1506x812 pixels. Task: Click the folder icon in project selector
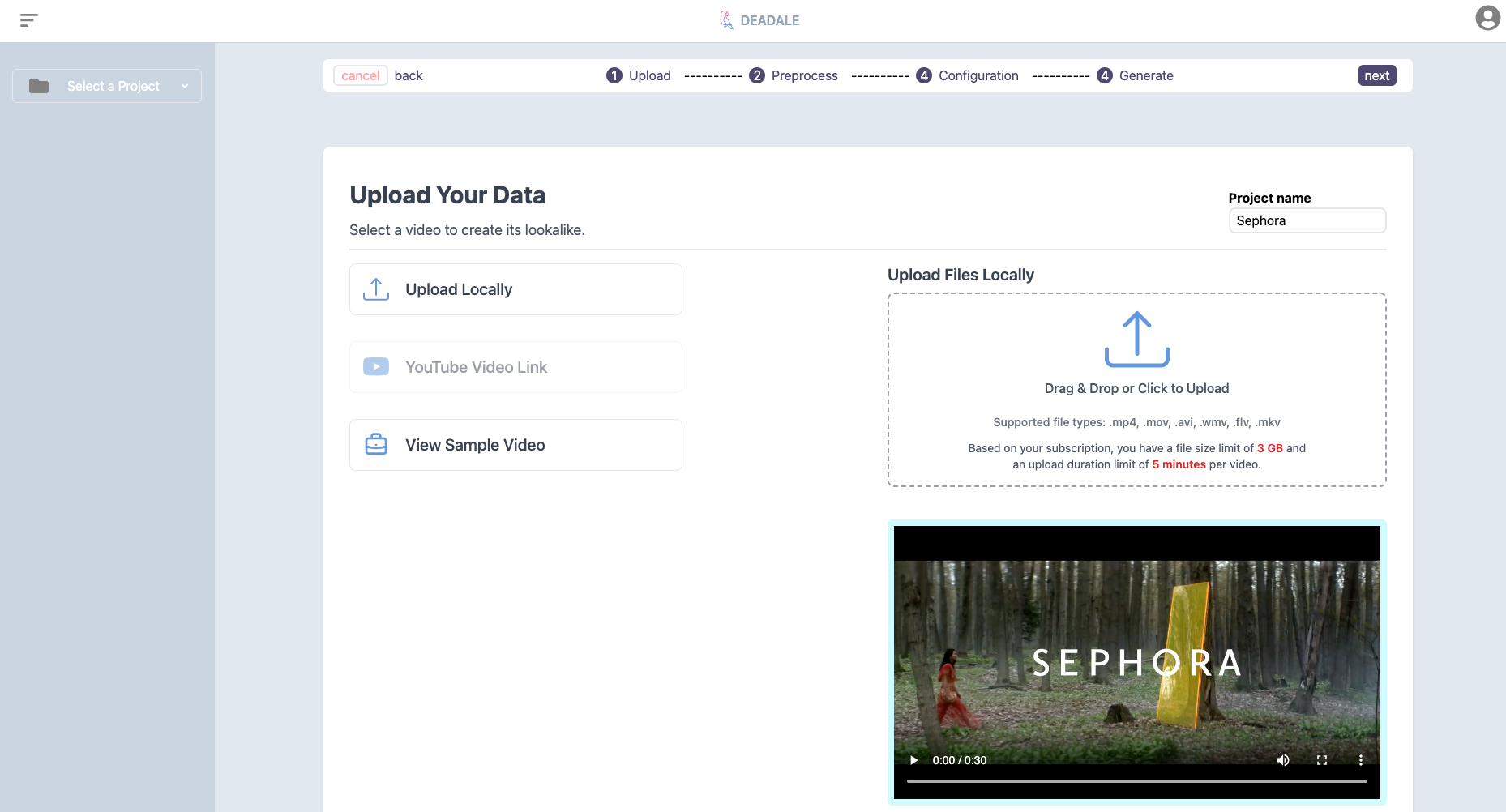coord(39,86)
